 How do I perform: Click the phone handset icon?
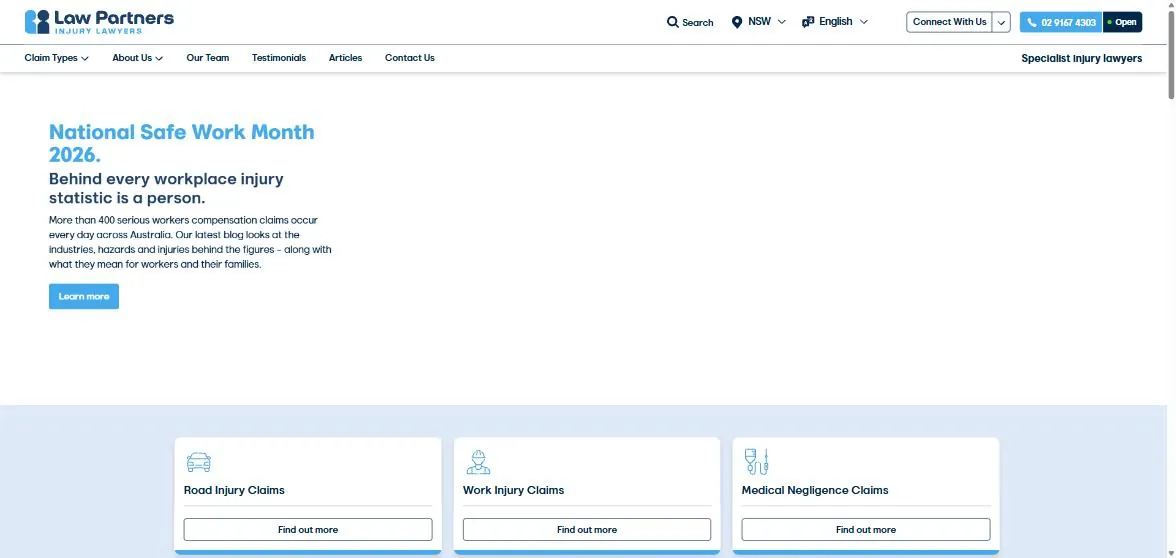click(x=1032, y=22)
